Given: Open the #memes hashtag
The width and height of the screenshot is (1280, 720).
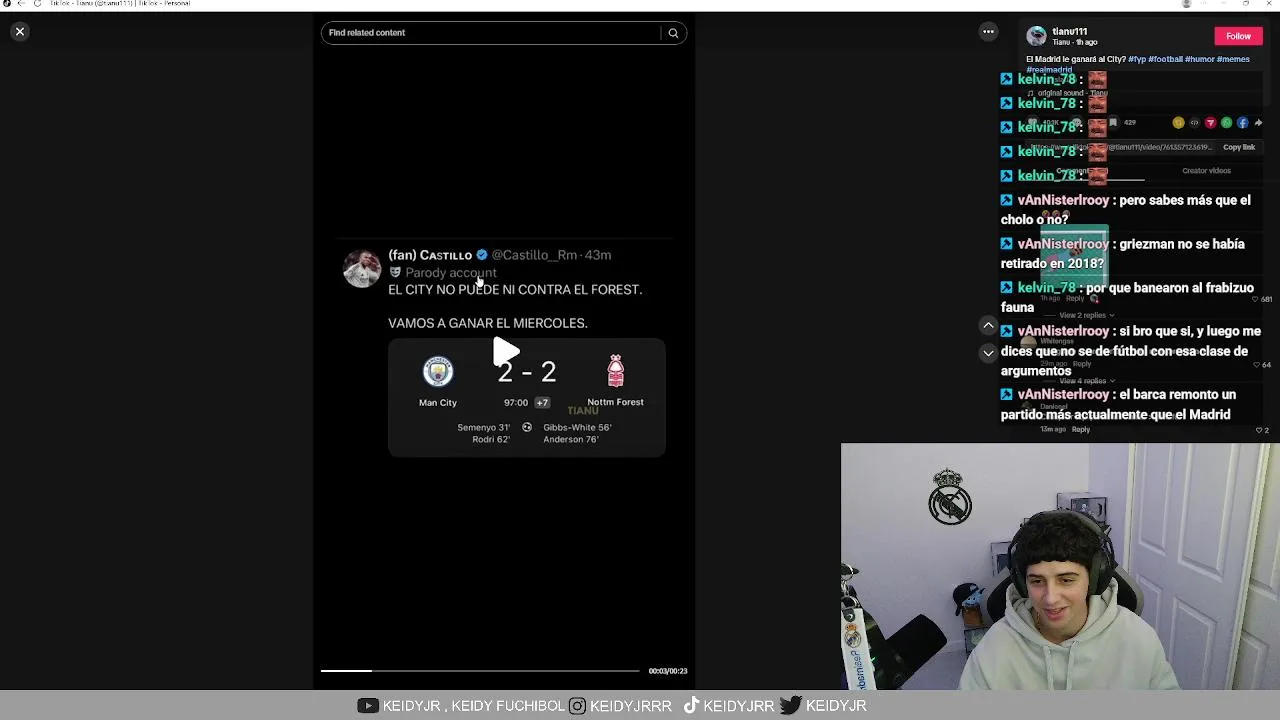Looking at the screenshot, I should click(1233, 59).
